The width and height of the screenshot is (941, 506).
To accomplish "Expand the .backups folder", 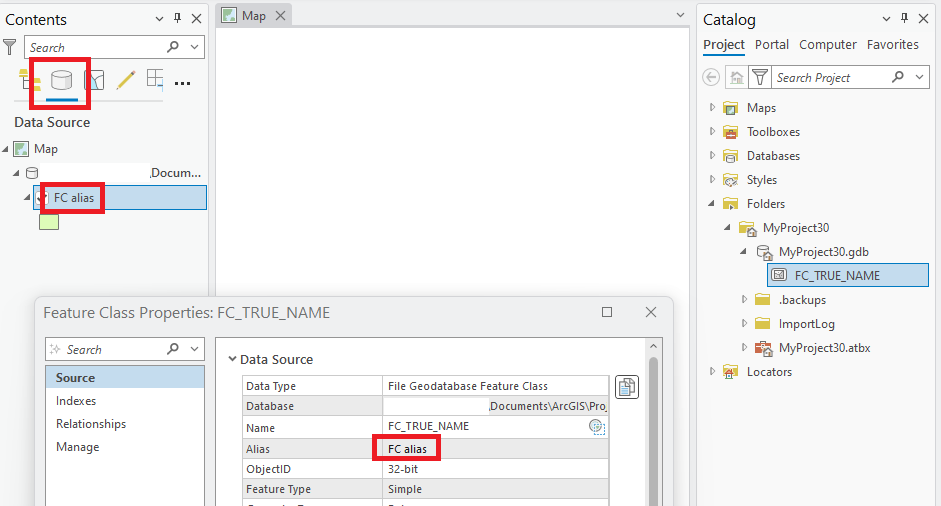I will click(744, 300).
